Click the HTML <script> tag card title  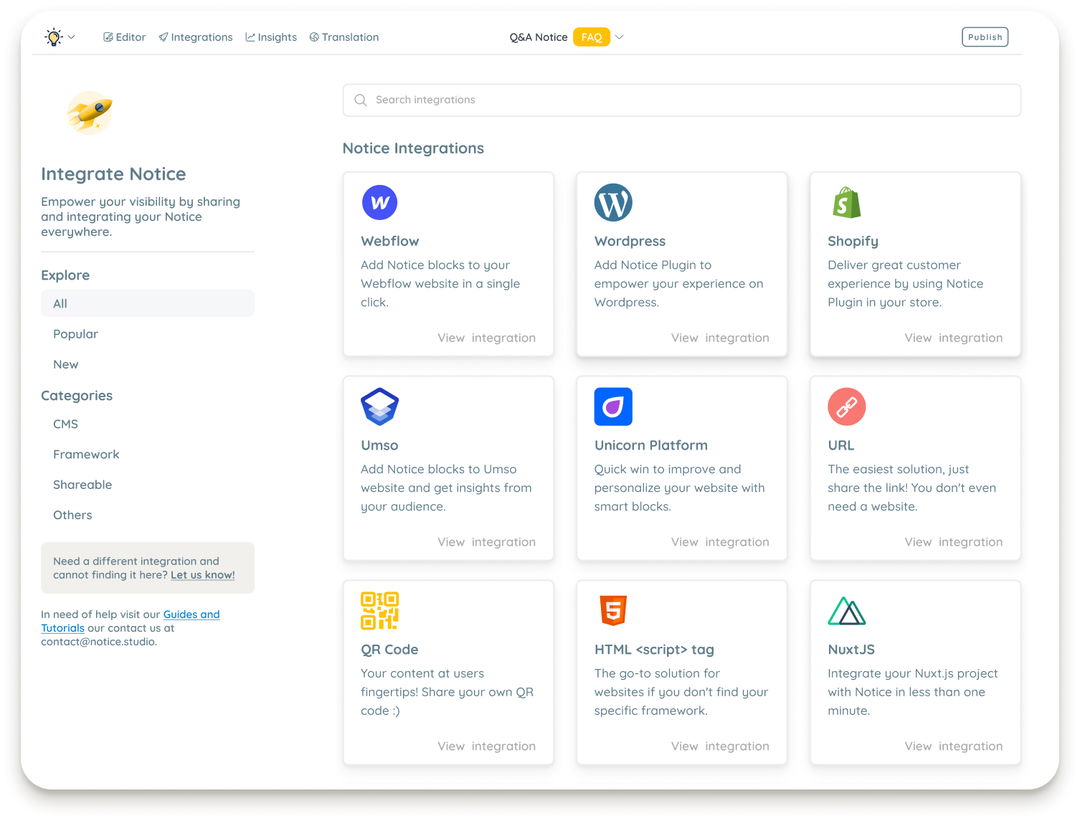[654, 649]
